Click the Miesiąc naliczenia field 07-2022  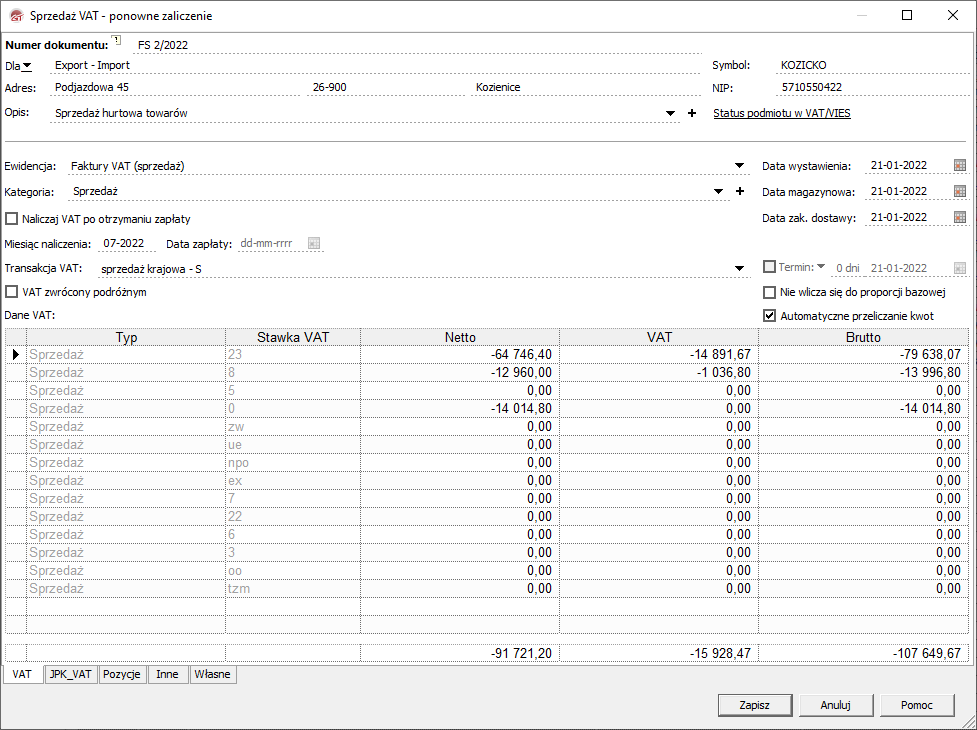point(126,244)
